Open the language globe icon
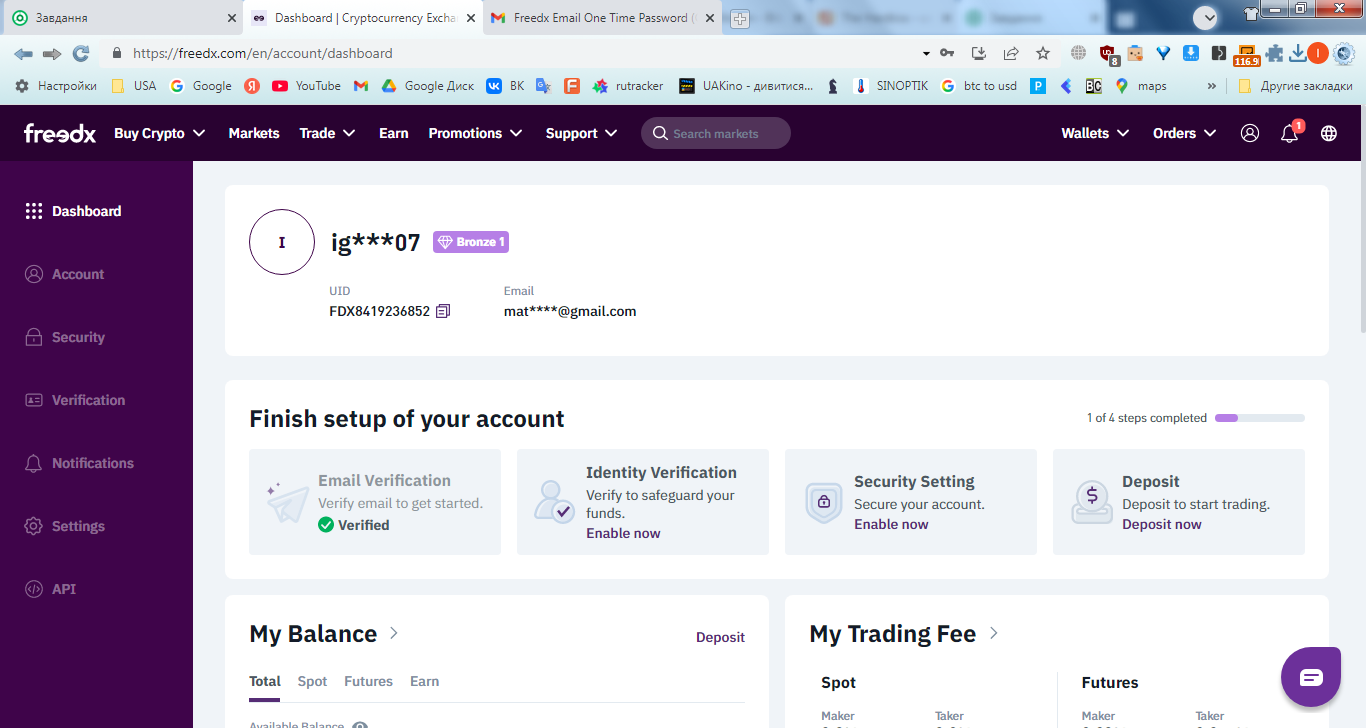The image size is (1366, 728). coord(1329,133)
